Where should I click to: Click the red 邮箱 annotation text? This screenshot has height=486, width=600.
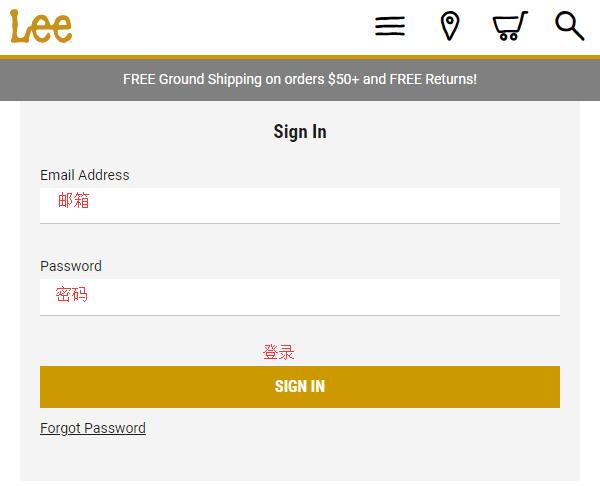[73, 201]
